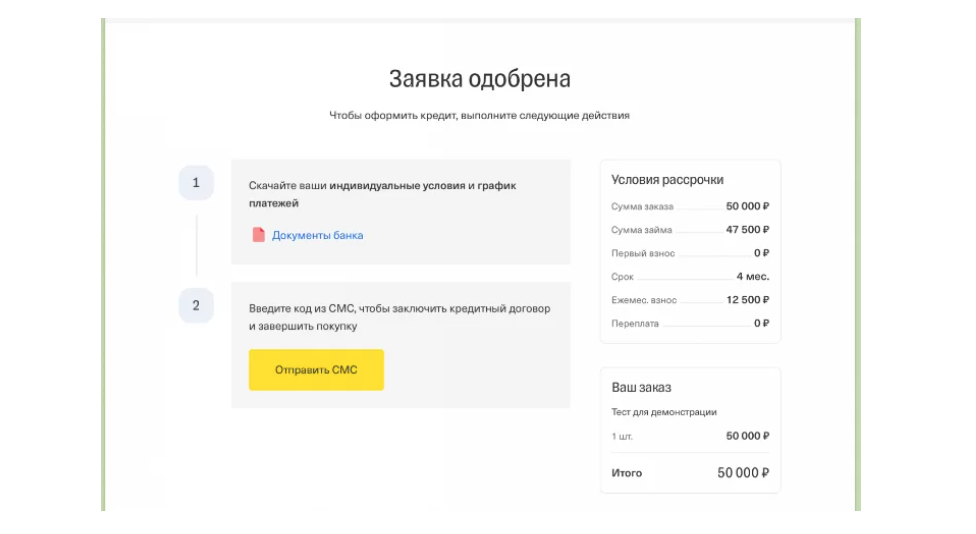Open the Документы банка link
This screenshot has width=976, height=534.
point(317,235)
